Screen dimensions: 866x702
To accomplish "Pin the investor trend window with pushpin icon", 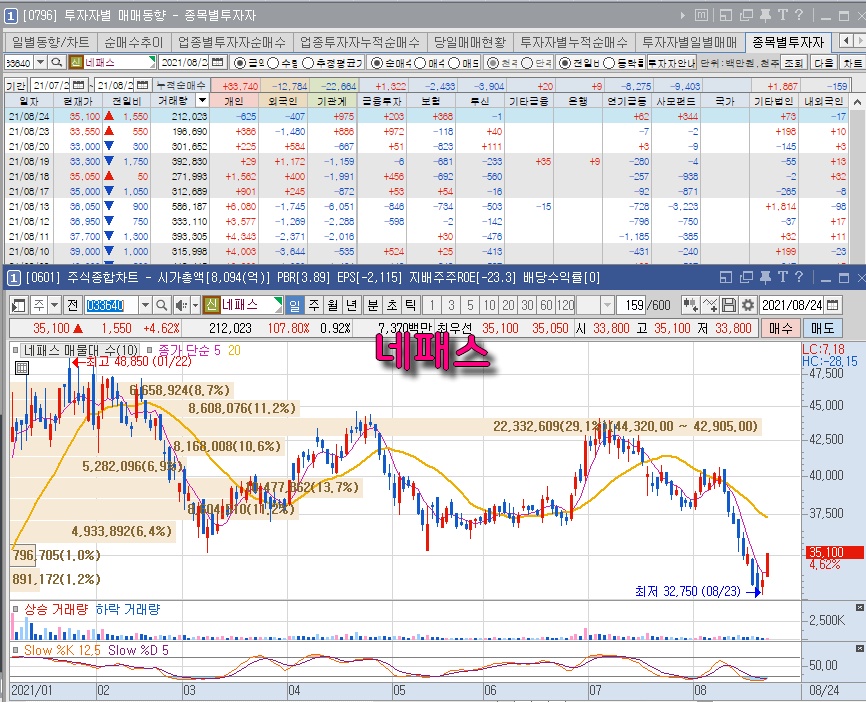I will click(x=765, y=15).
